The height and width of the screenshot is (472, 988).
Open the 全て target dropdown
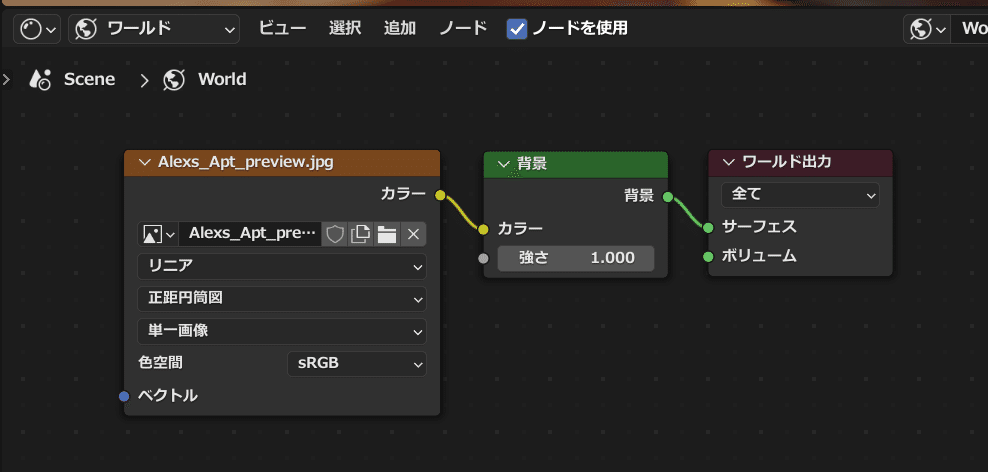pyautogui.click(x=800, y=195)
